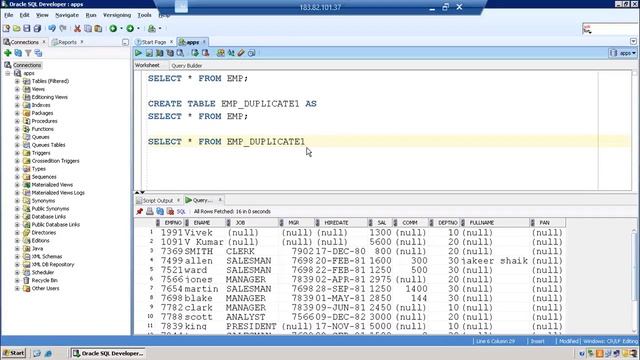640x360 pixels.
Task: Close the apps worksheet tab
Action: (x=204, y=42)
